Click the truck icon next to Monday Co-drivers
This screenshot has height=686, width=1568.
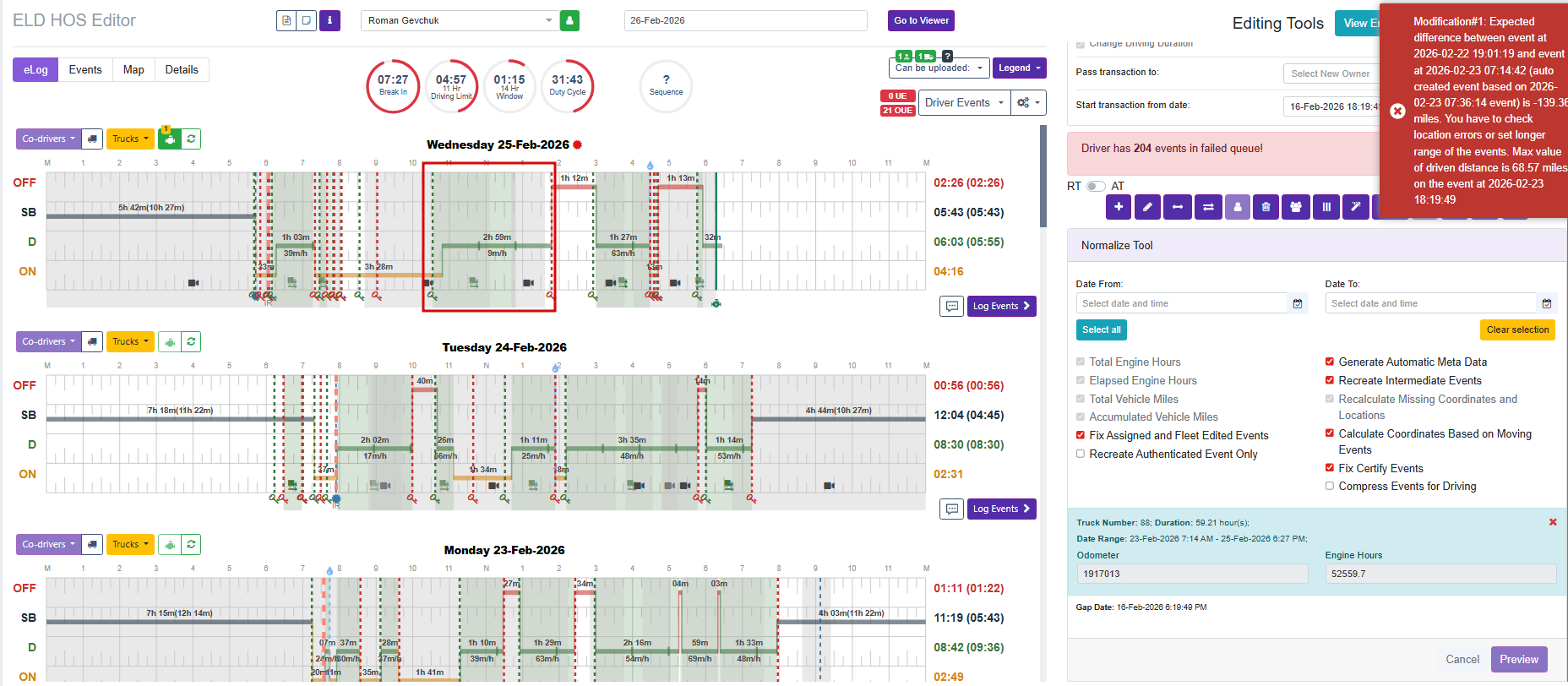coord(93,544)
